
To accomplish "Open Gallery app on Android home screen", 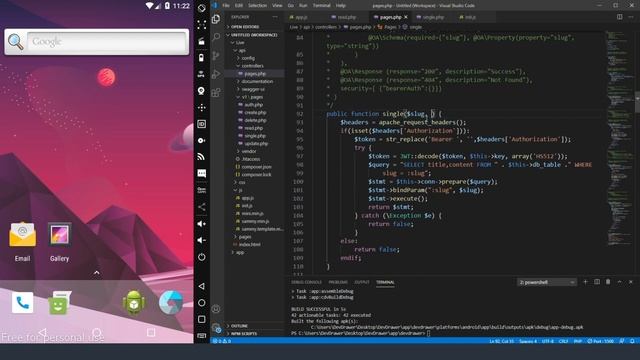I will point(60,241).
